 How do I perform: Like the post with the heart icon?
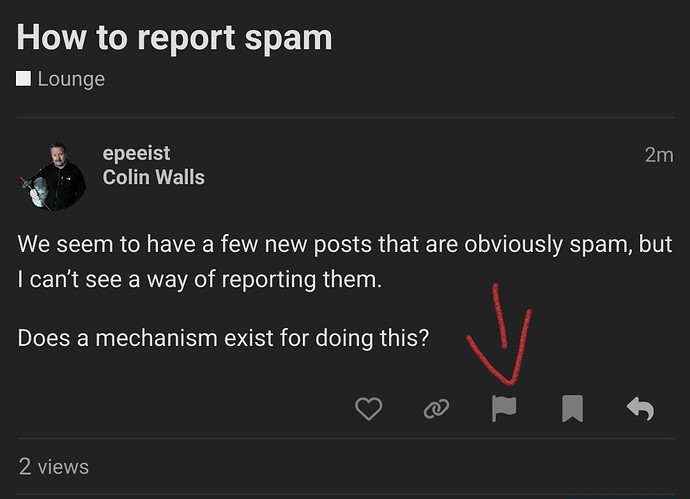pos(369,408)
